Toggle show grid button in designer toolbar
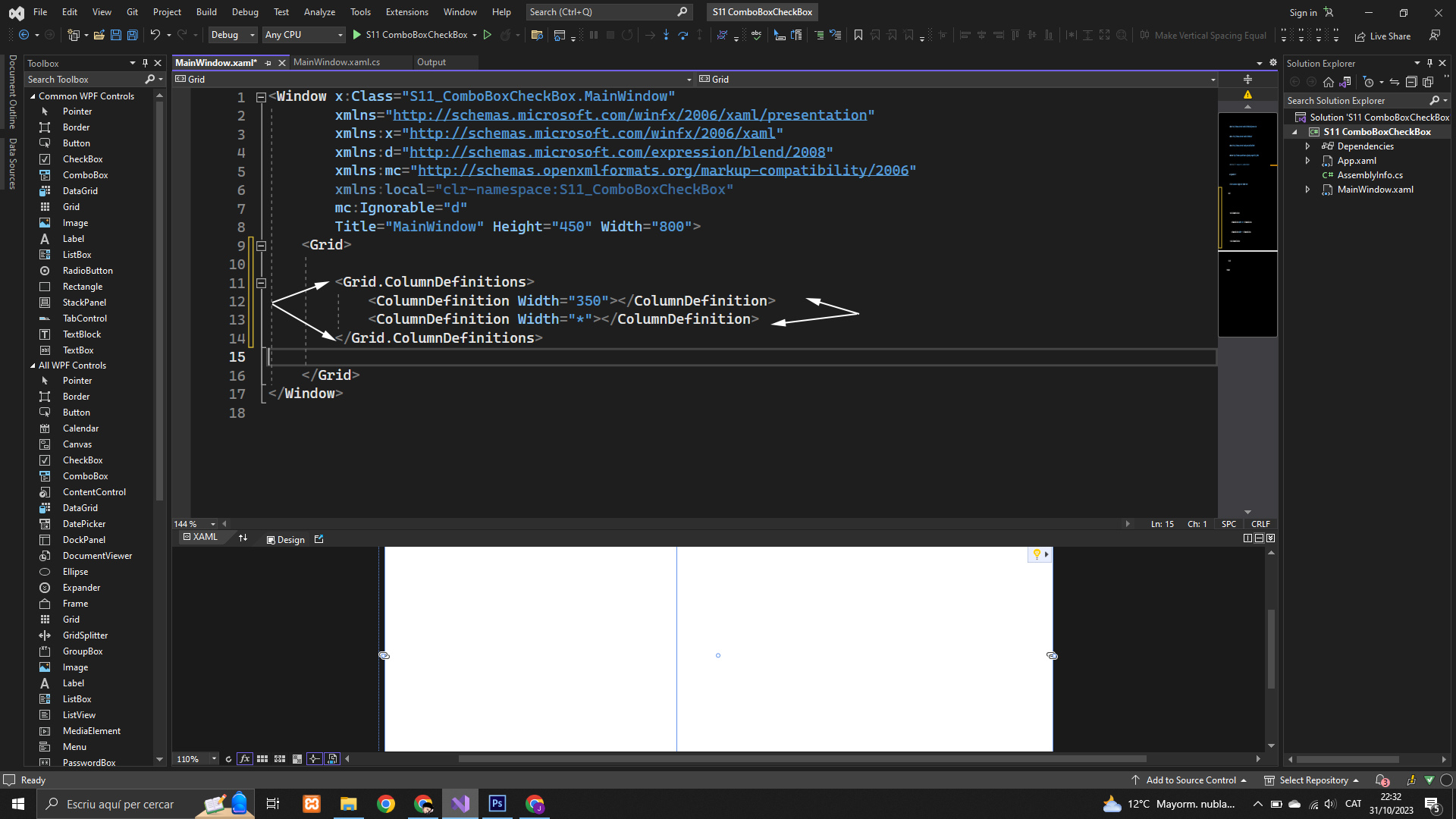This screenshot has width=1456, height=819. (262, 759)
